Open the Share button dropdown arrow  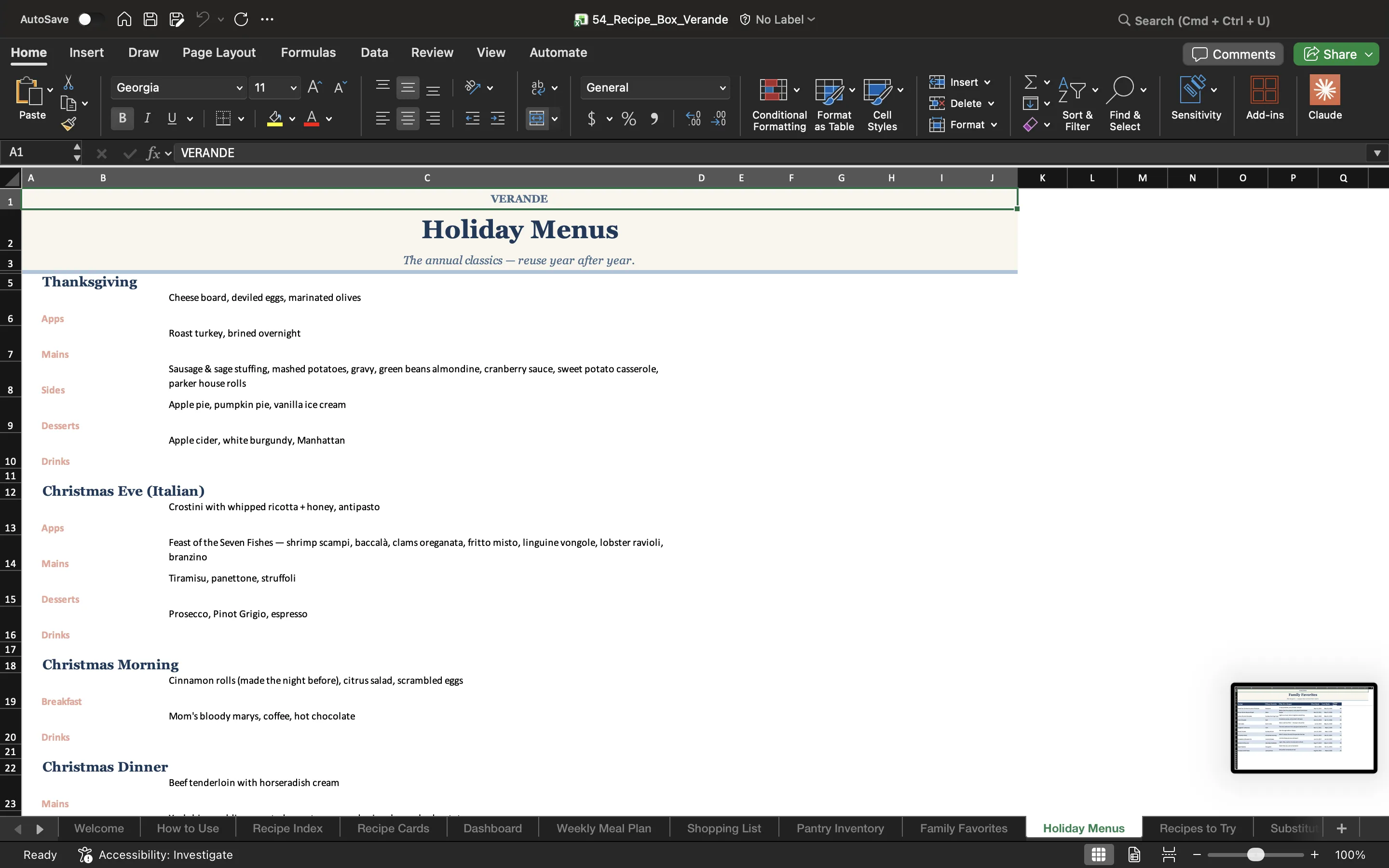1369,54
